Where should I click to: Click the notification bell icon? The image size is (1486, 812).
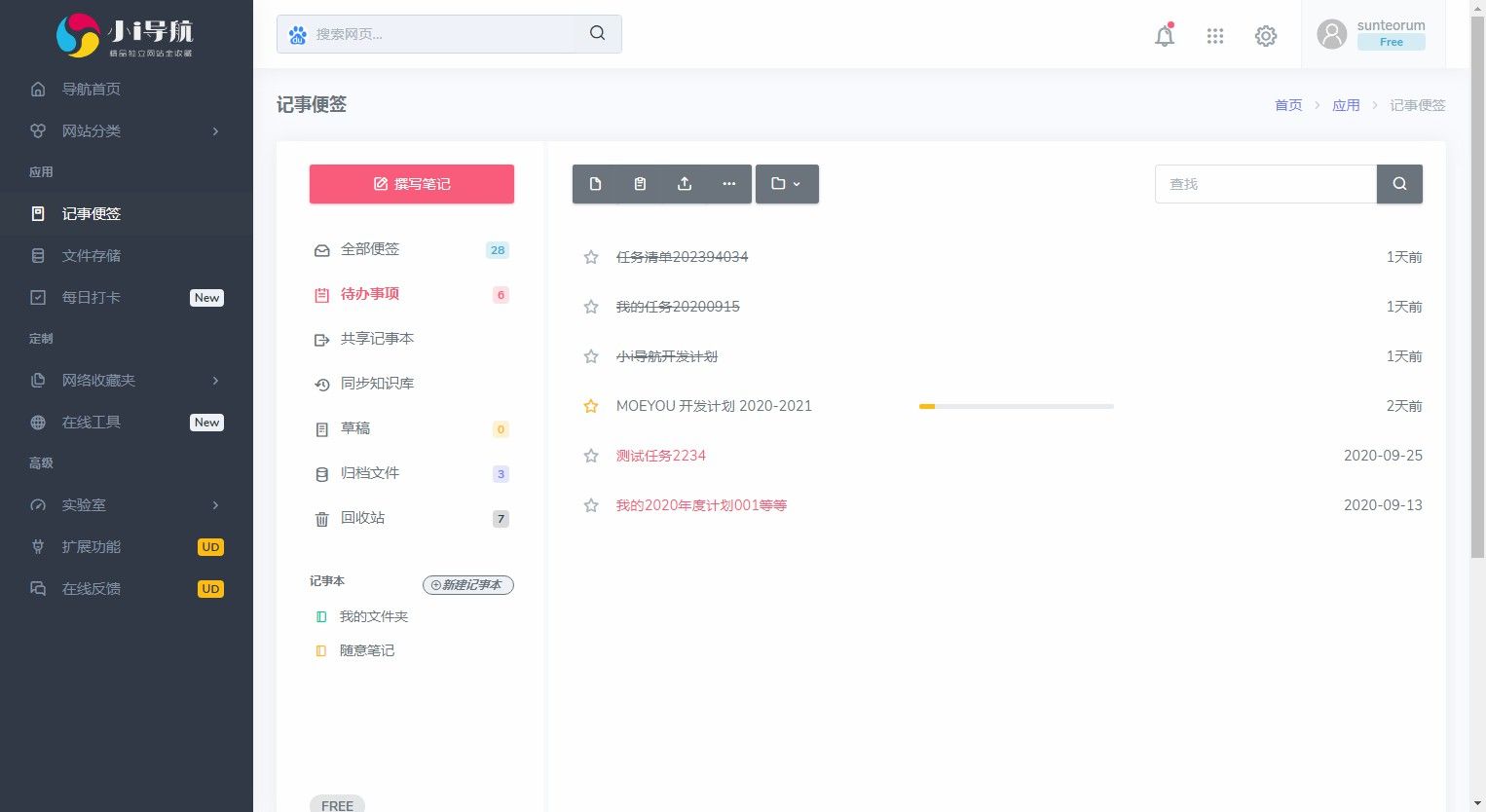[x=1164, y=36]
